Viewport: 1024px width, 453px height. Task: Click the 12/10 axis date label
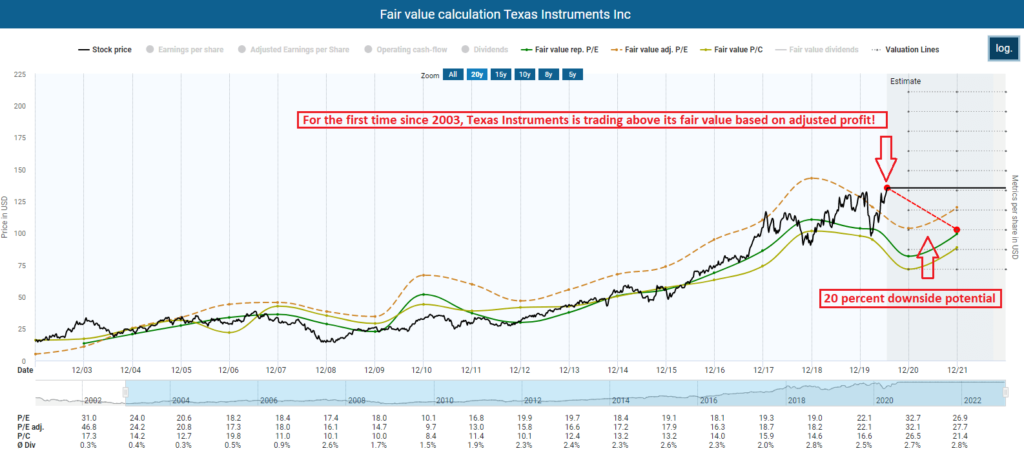(x=423, y=370)
